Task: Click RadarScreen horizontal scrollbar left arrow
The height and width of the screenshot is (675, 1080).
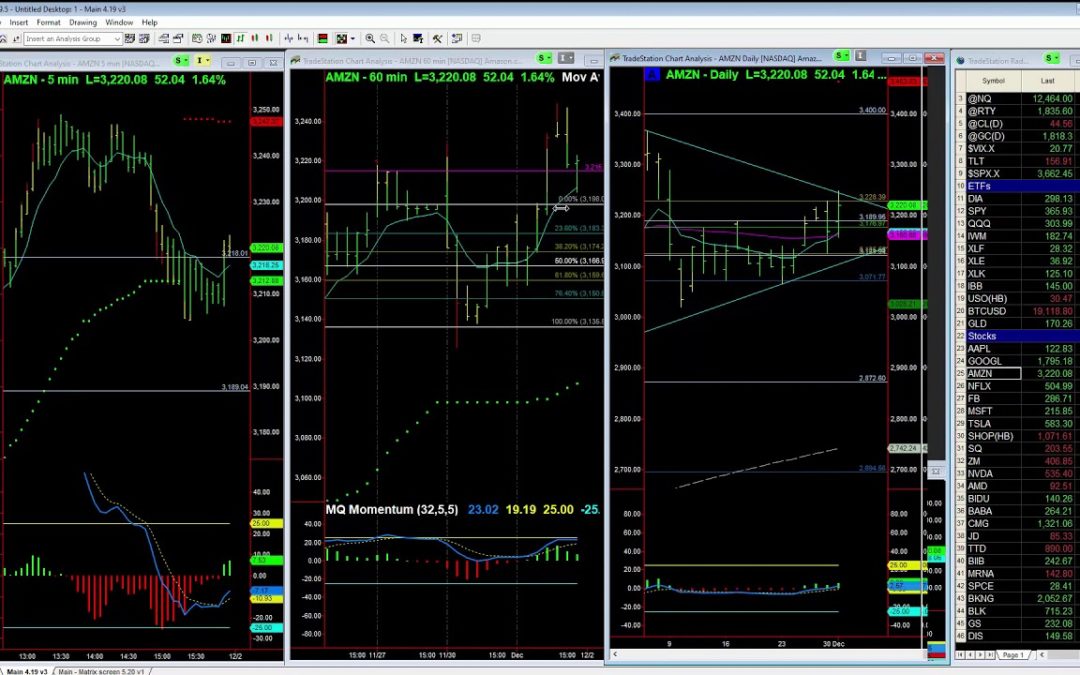Action: tap(1041, 654)
